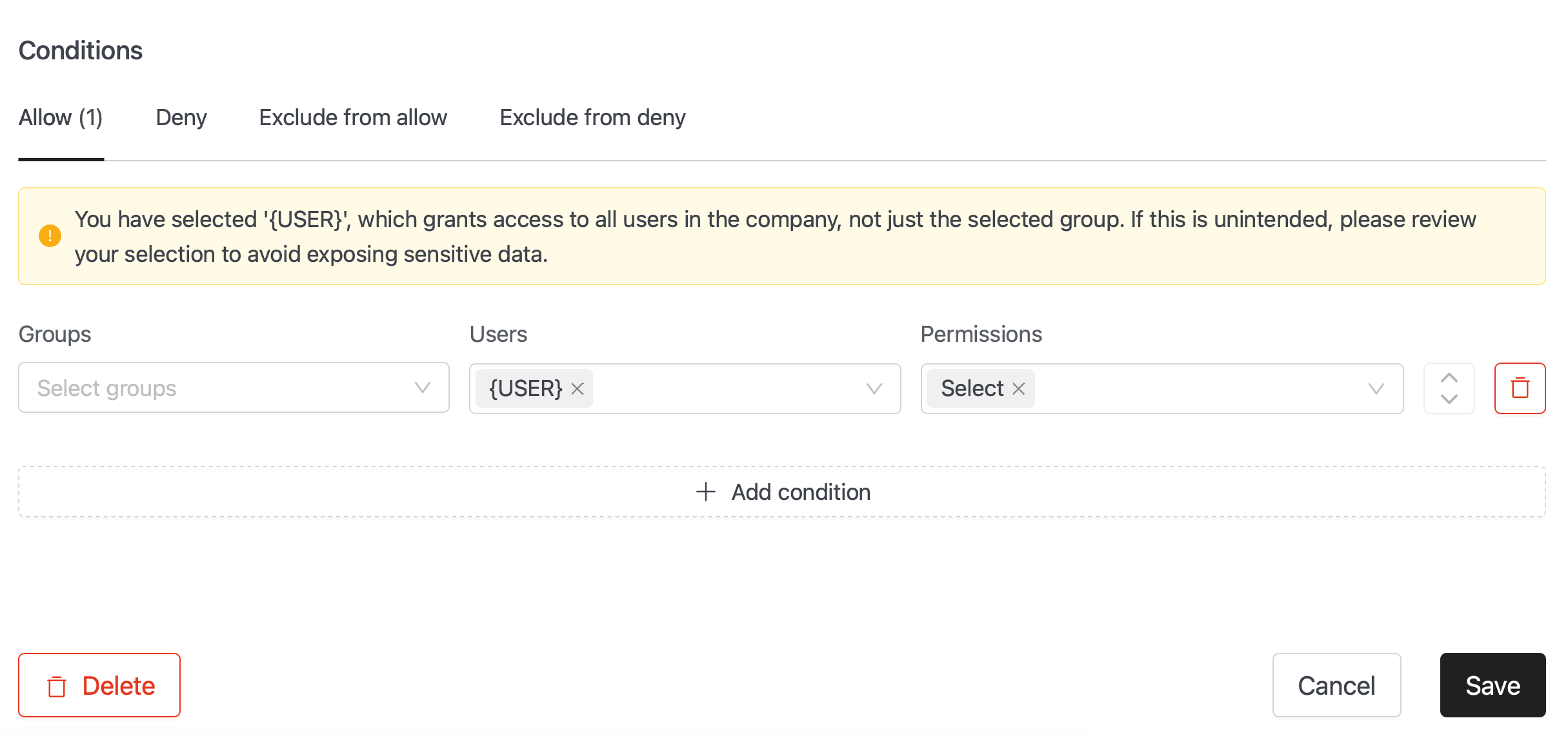
Task: Move the condition up with the up arrow
Action: (1449, 378)
